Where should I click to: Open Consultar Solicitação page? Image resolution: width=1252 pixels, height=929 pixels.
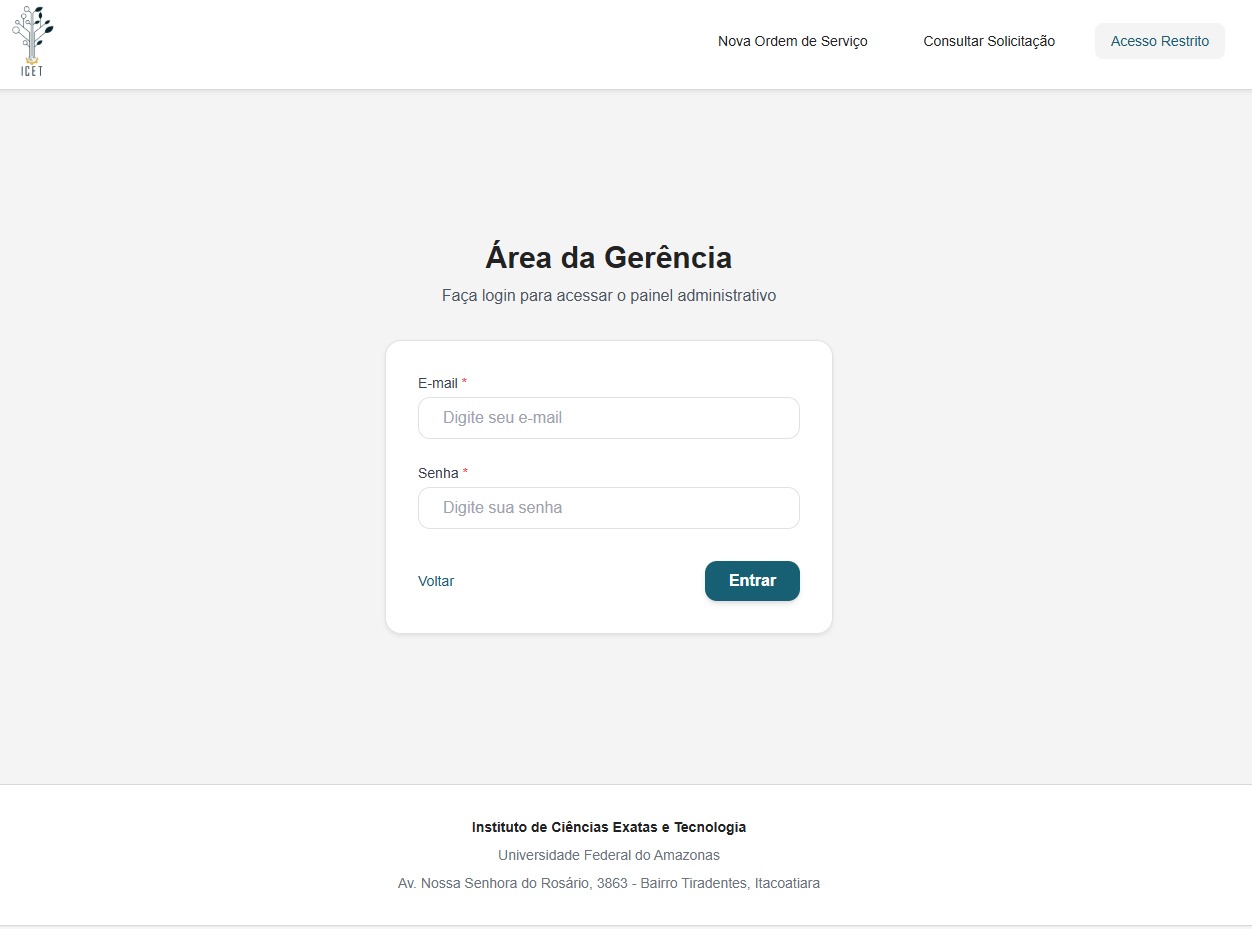(989, 41)
